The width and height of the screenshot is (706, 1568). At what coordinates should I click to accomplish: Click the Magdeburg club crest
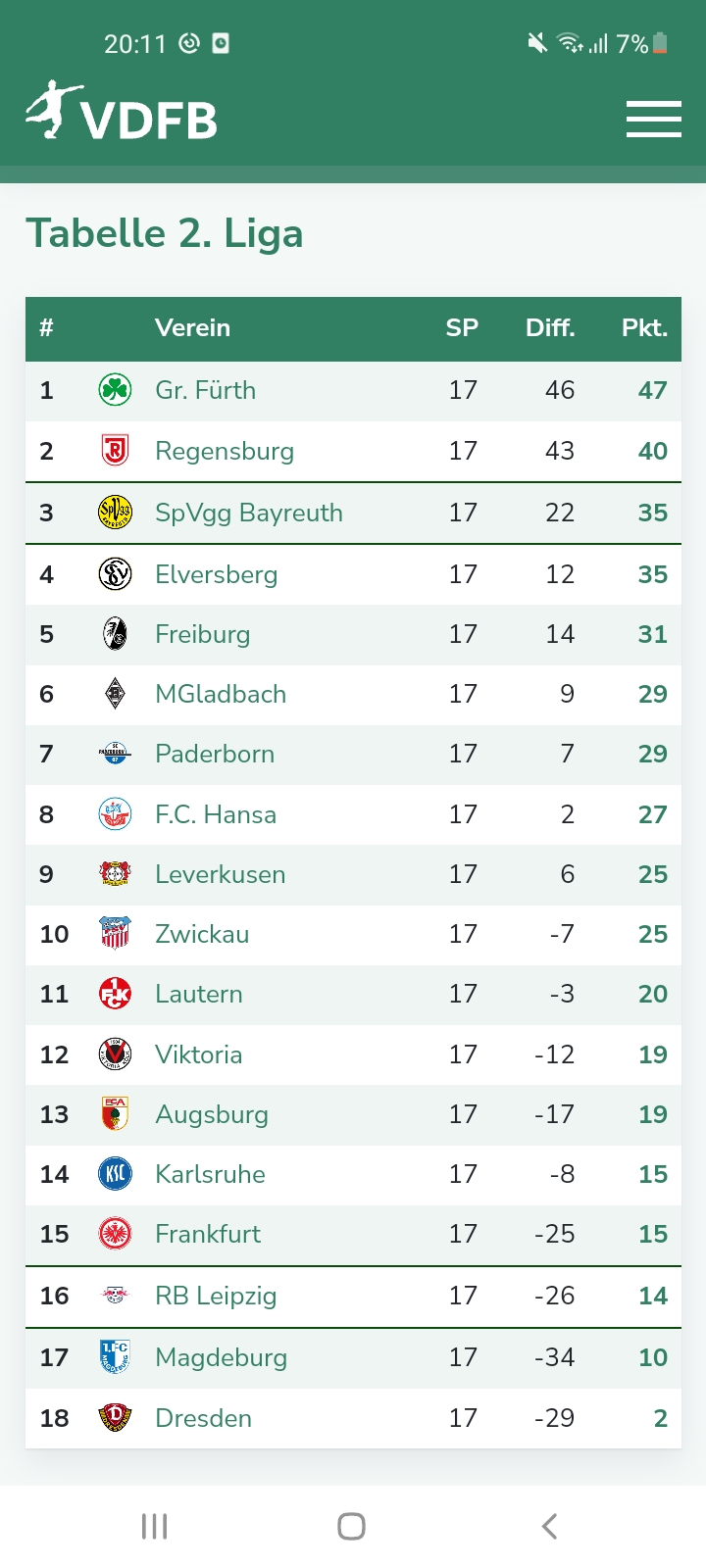click(x=116, y=1357)
